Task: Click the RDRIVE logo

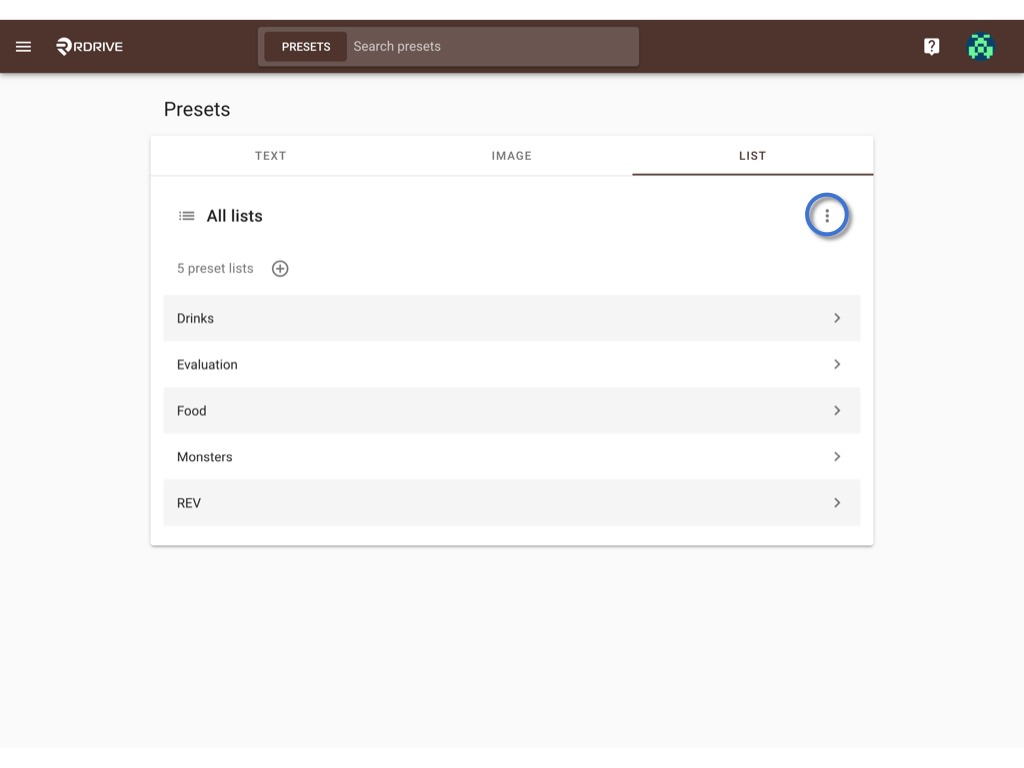Action: pos(89,46)
